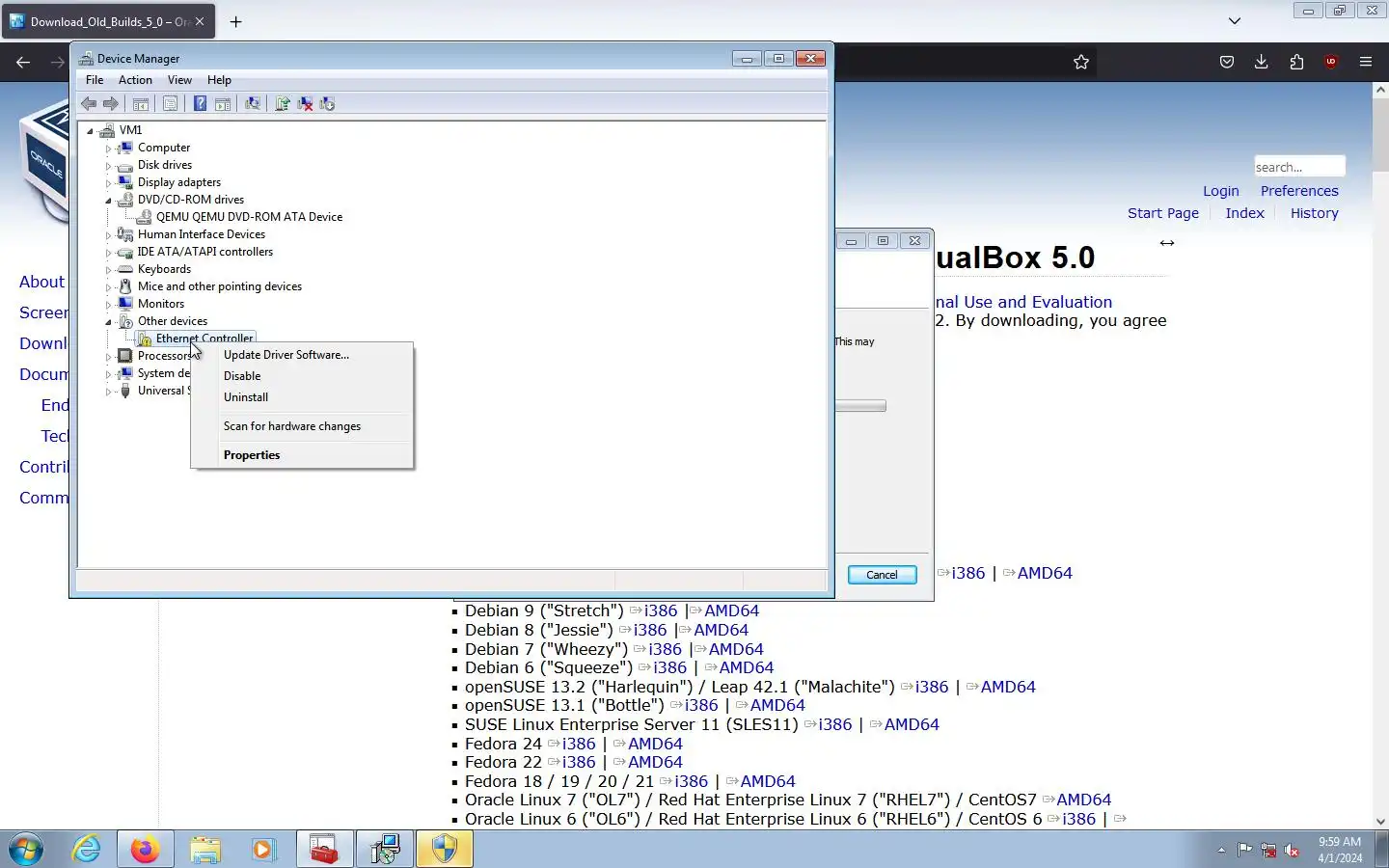1389x868 pixels.
Task: Open the Action menu in Device Manager
Action: (135, 80)
